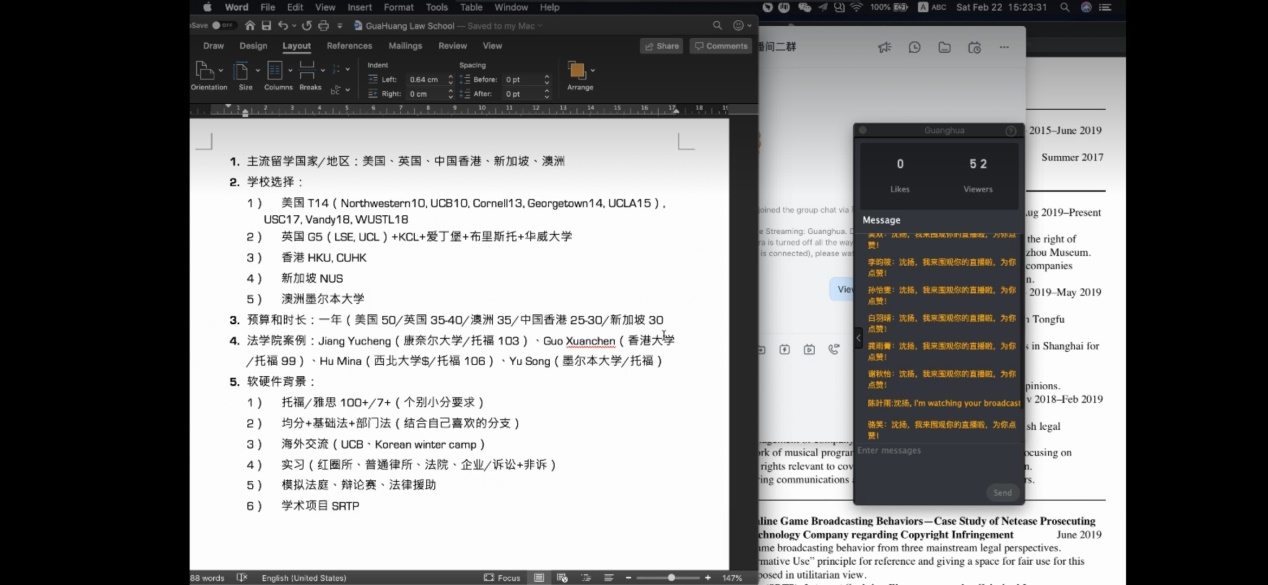Switch to the References ribbon tab

(349, 46)
